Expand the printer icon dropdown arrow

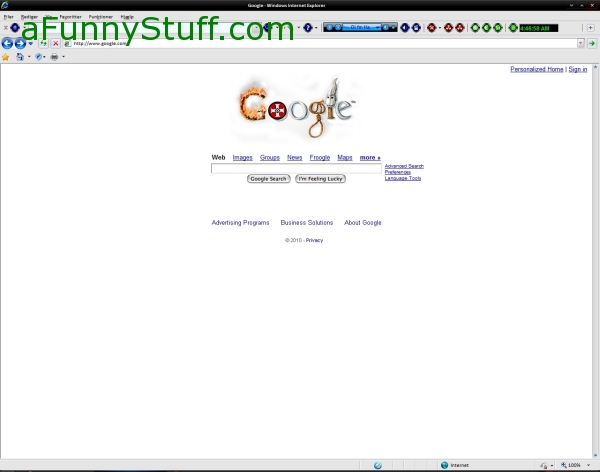pyautogui.click(x=64, y=57)
